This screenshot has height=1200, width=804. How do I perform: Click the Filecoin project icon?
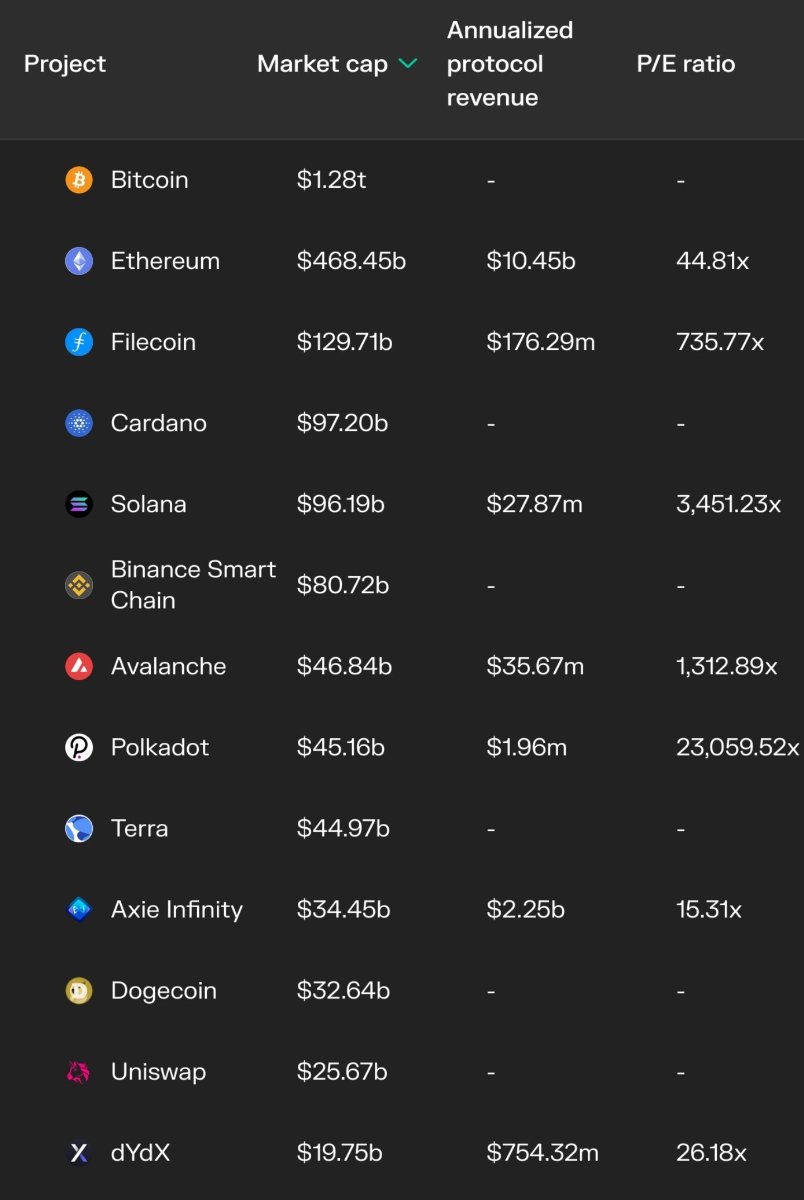pos(79,342)
